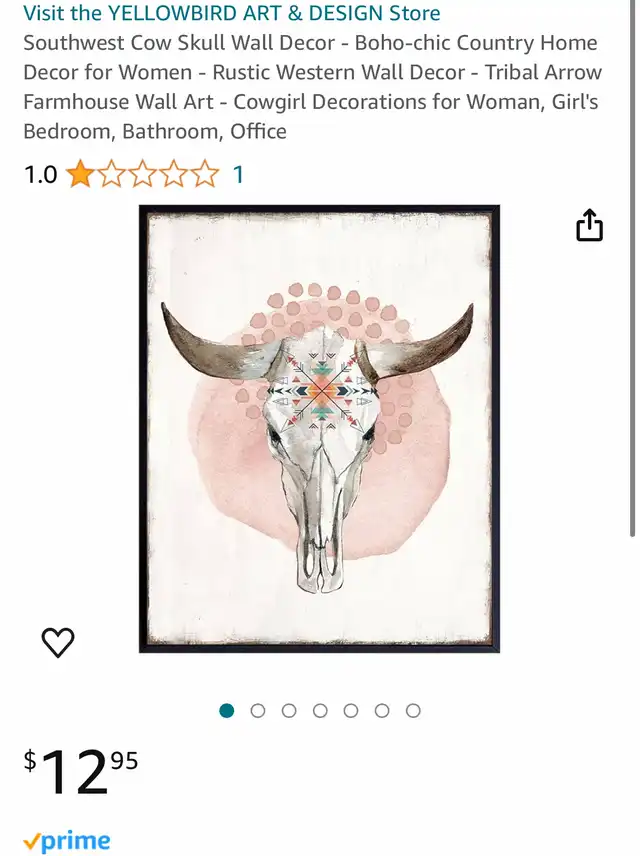Screen dimensions: 640x856
Task: Click the fourth empty rating star
Action: tap(174, 174)
